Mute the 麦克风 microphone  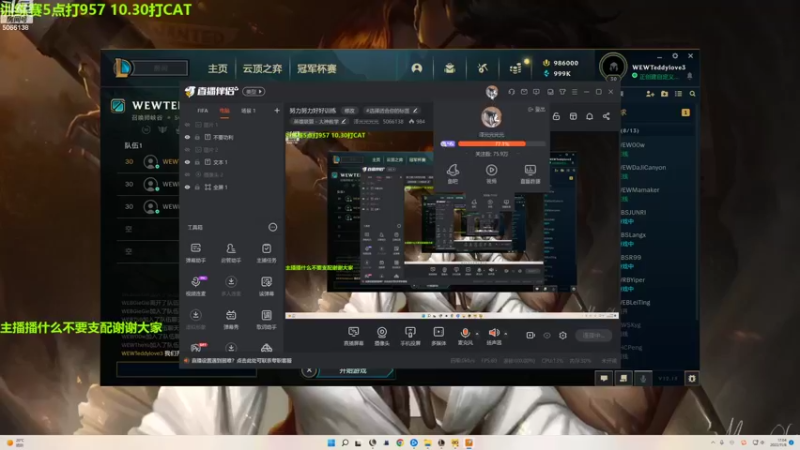(465, 333)
